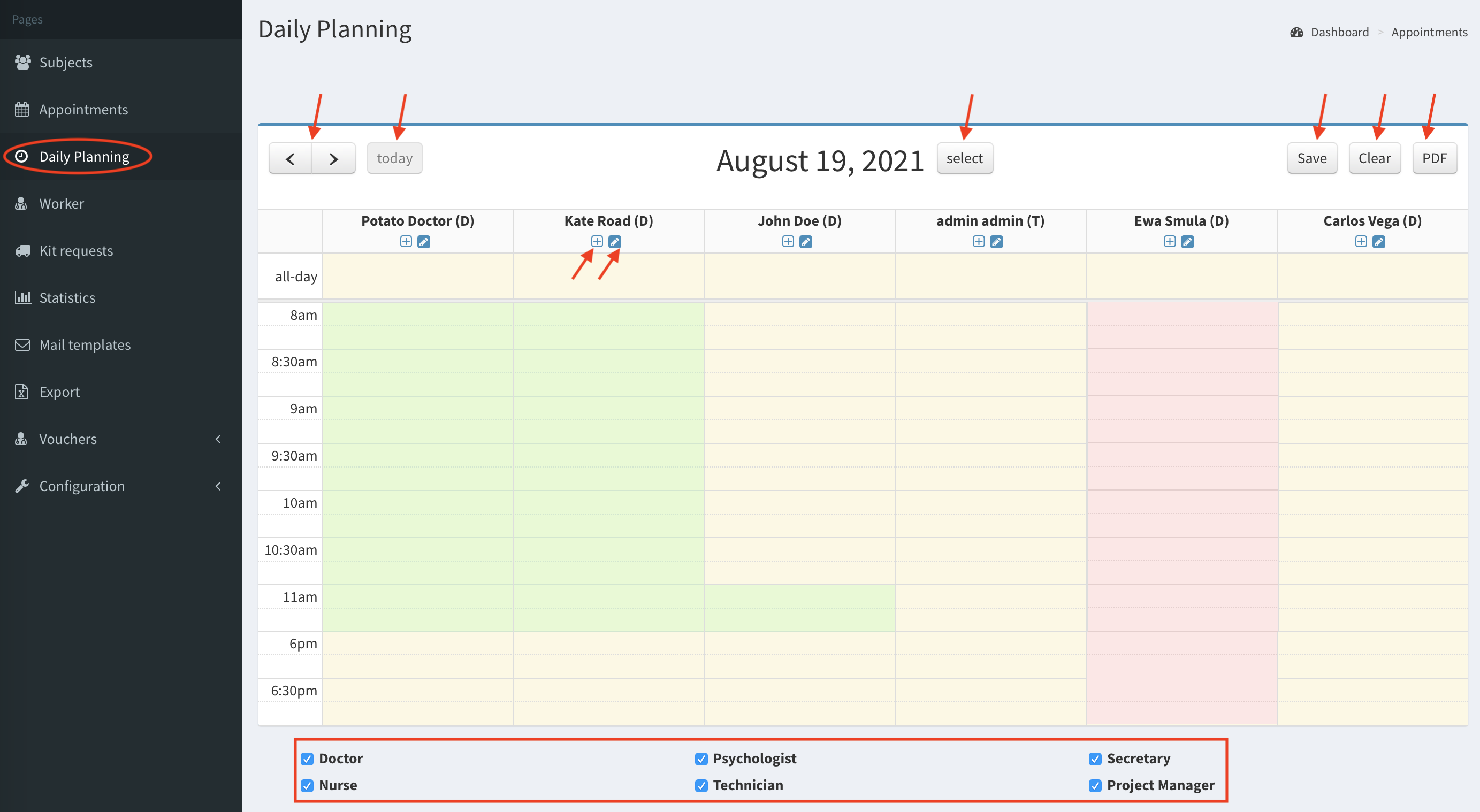Click the plus icon under Carlos Vega
The height and width of the screenshot is (812, 1480).
pos(1361,242)
